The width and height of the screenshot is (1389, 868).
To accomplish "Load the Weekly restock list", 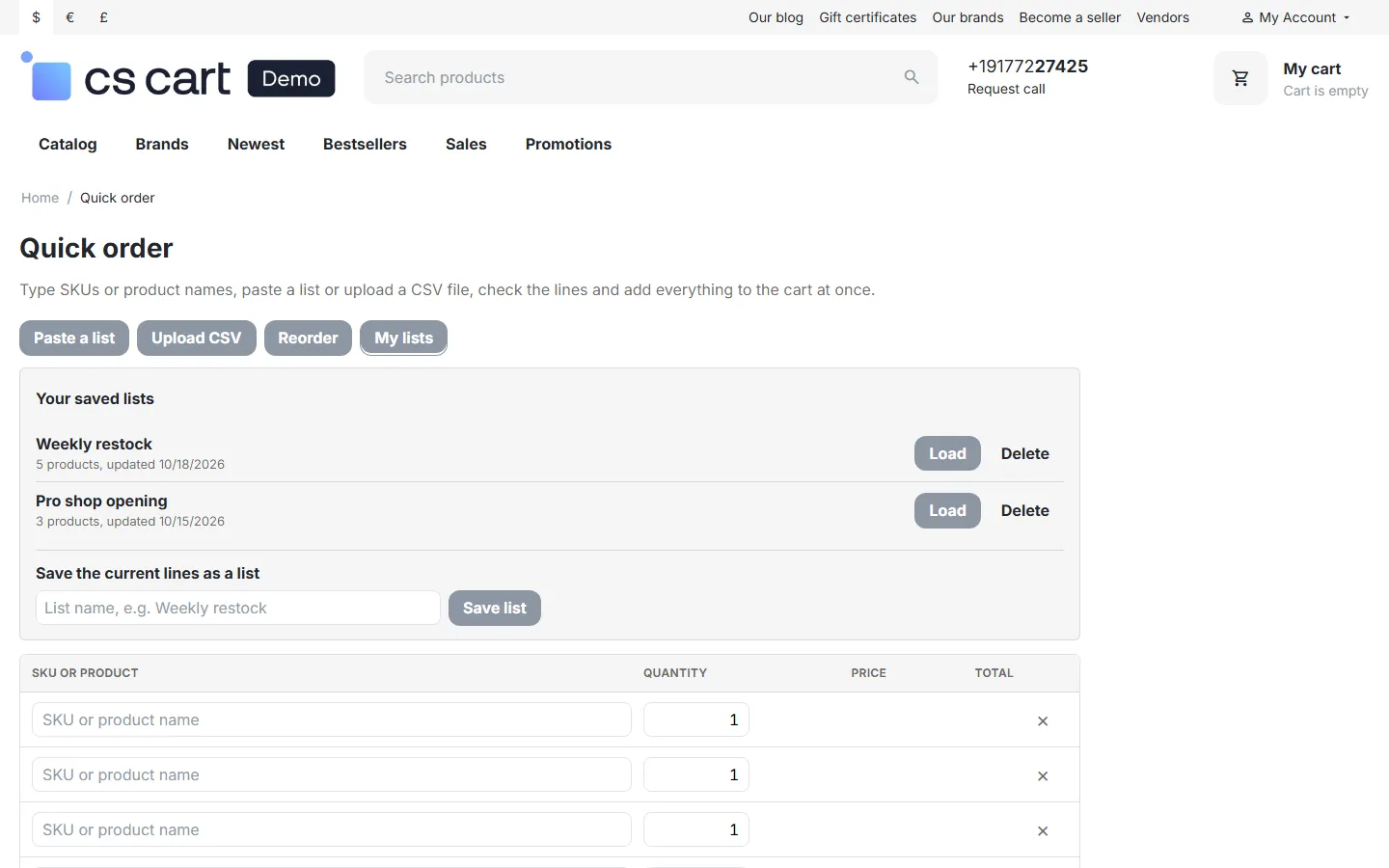I will click(x=947, y=453).
